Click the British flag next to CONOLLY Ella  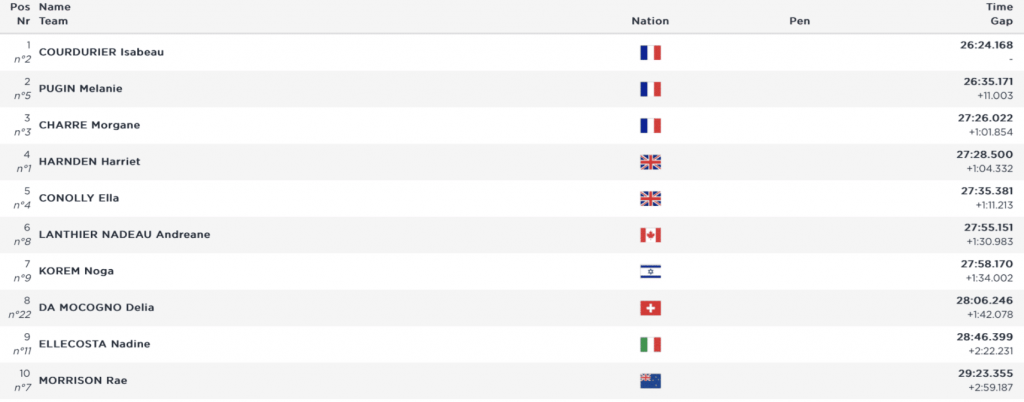[x=650, y=198]
